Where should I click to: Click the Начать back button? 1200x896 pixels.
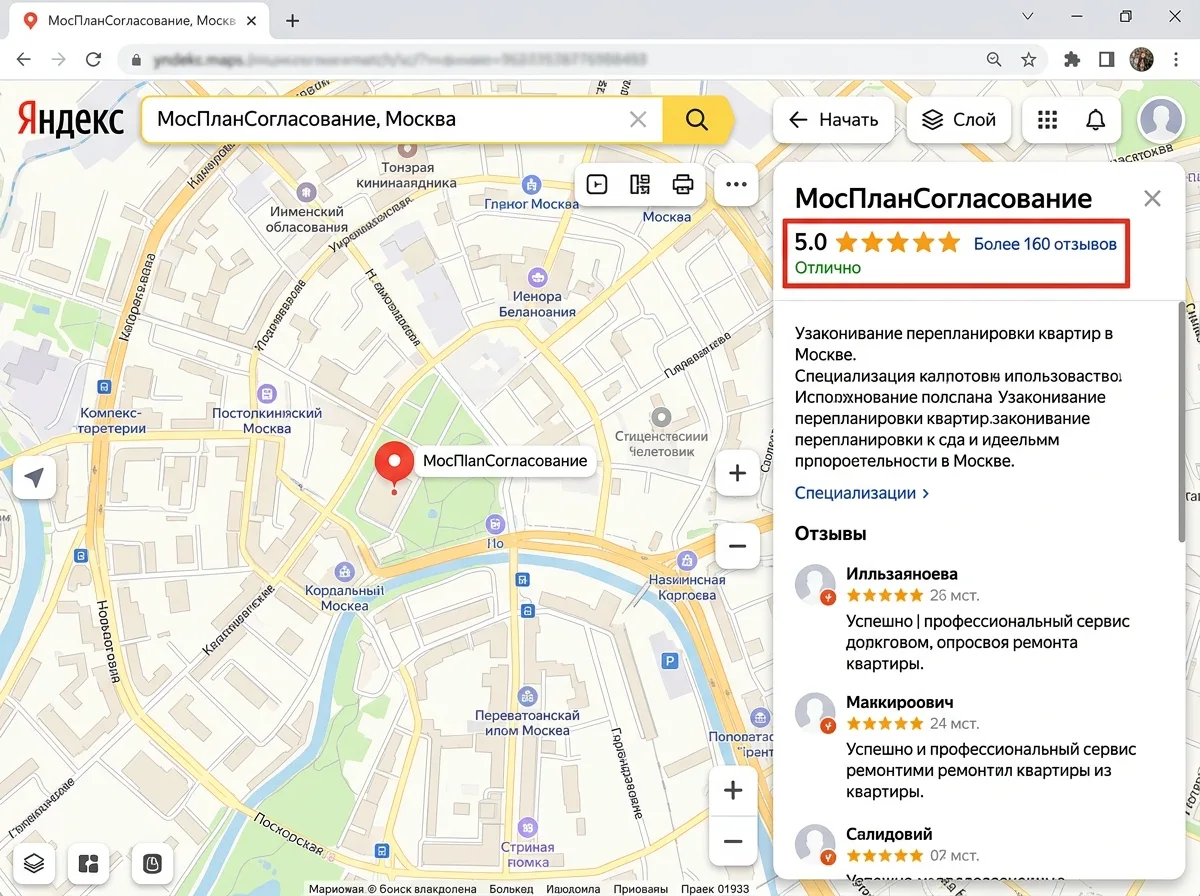click(834, 120)
